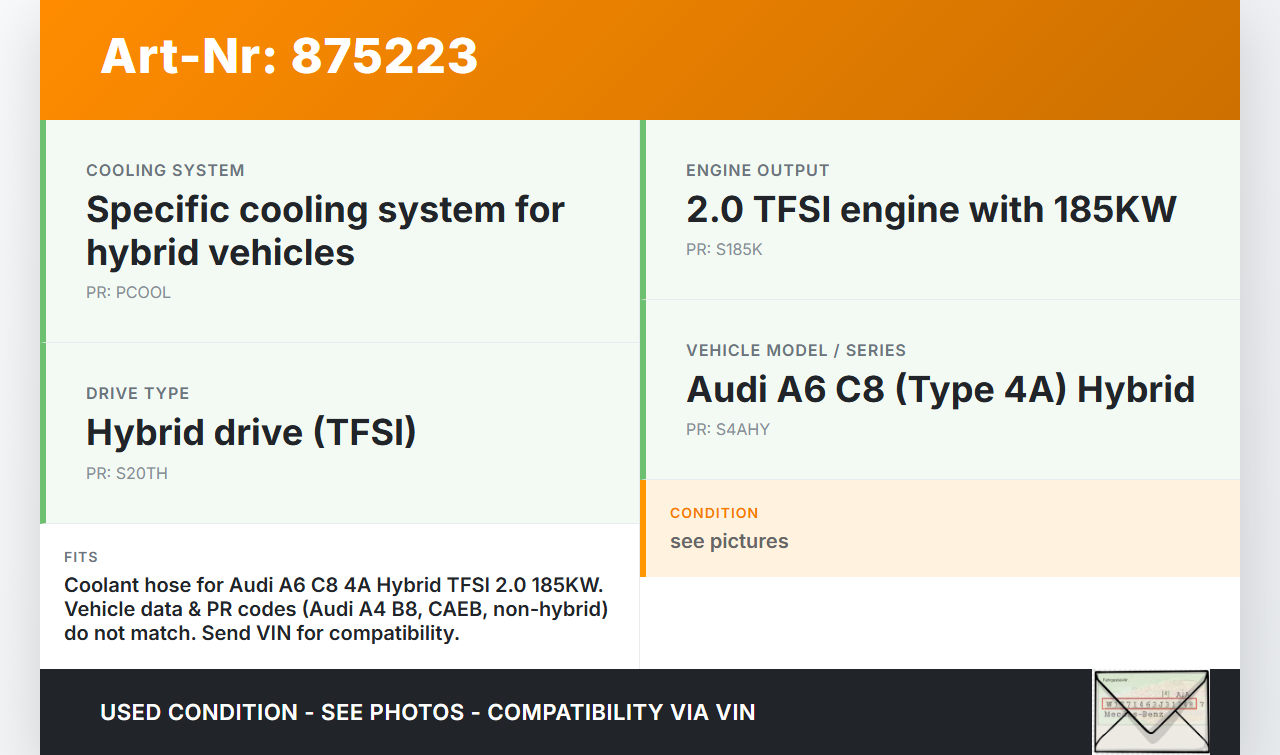The width and height of the screenshot is (1280, 755).
Task: Click the orange Condition label
Action: click(x=714, y=513)
